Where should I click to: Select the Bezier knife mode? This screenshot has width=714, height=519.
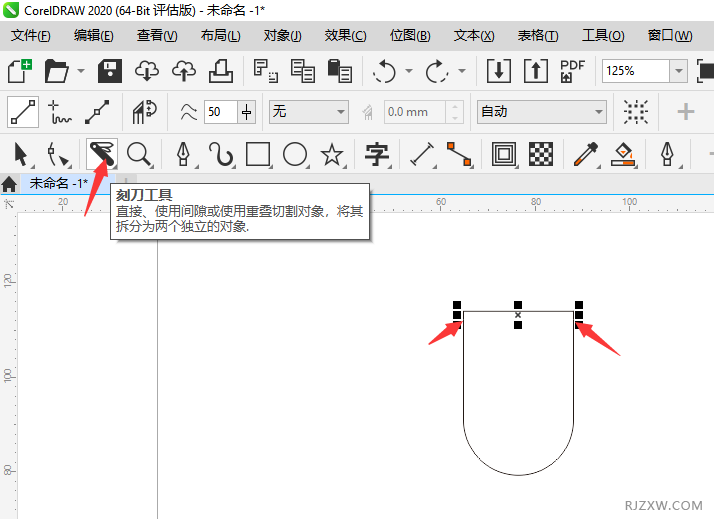pyautogui.click(x=97, y=112)
